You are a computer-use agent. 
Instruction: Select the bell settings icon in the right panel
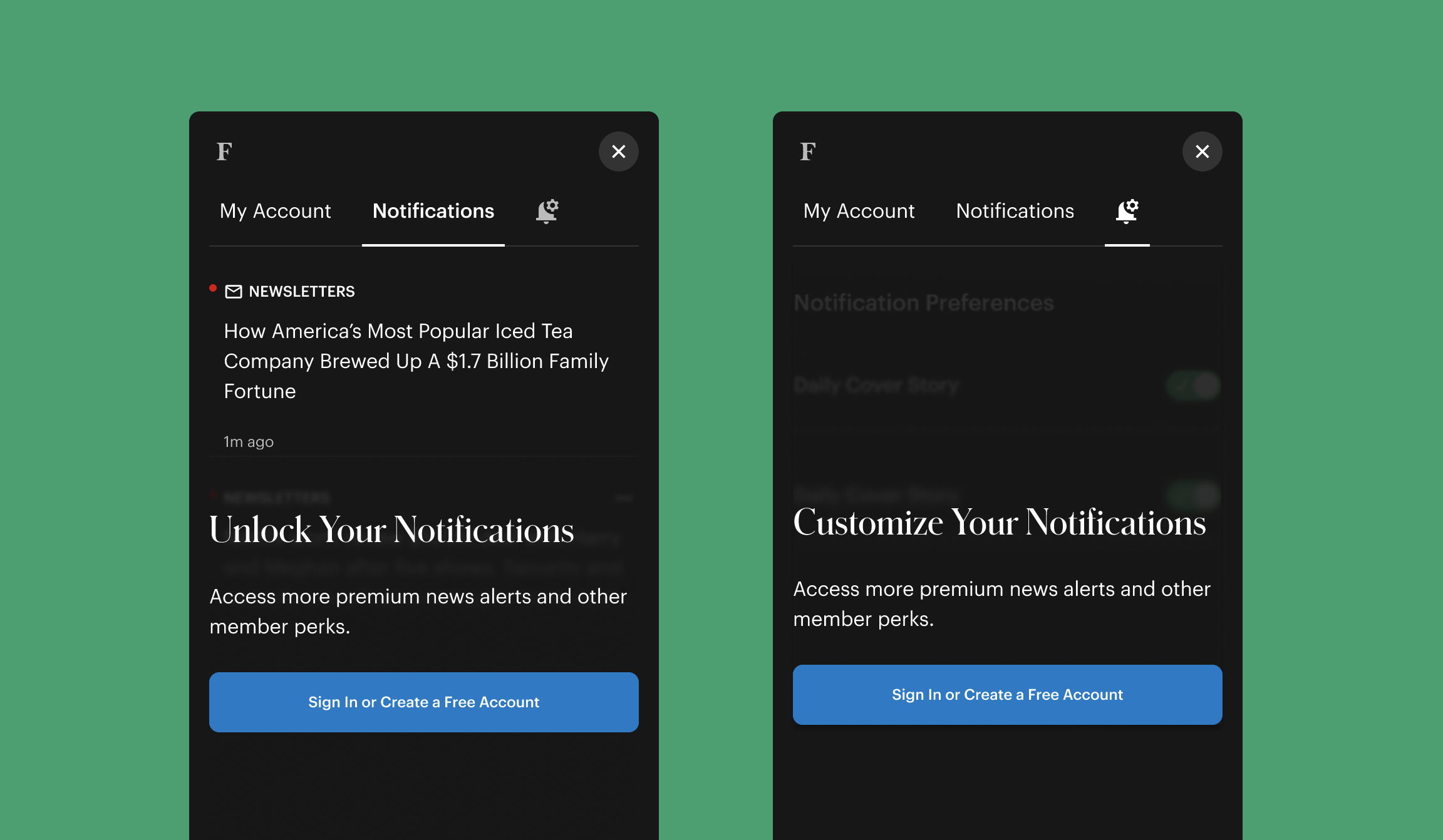(1125, 212)
